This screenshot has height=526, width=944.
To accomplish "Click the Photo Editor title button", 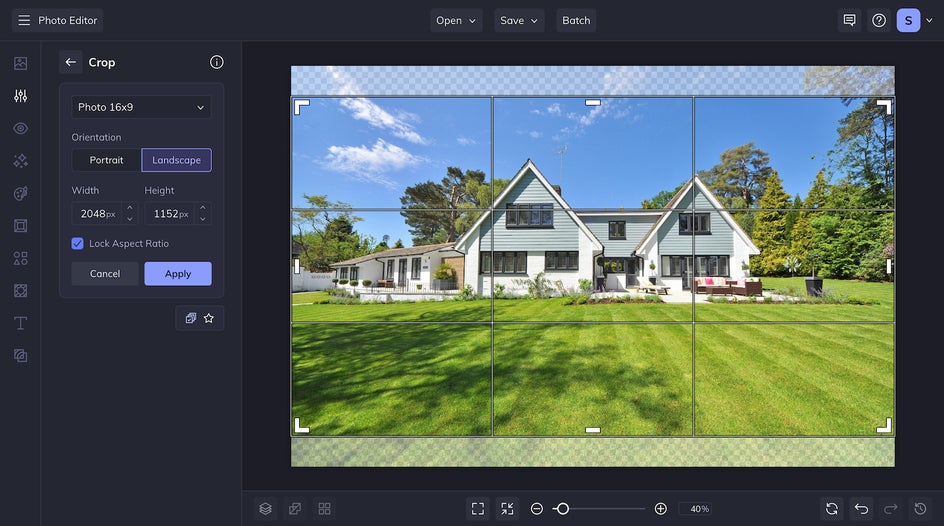I will click(57, 20).
